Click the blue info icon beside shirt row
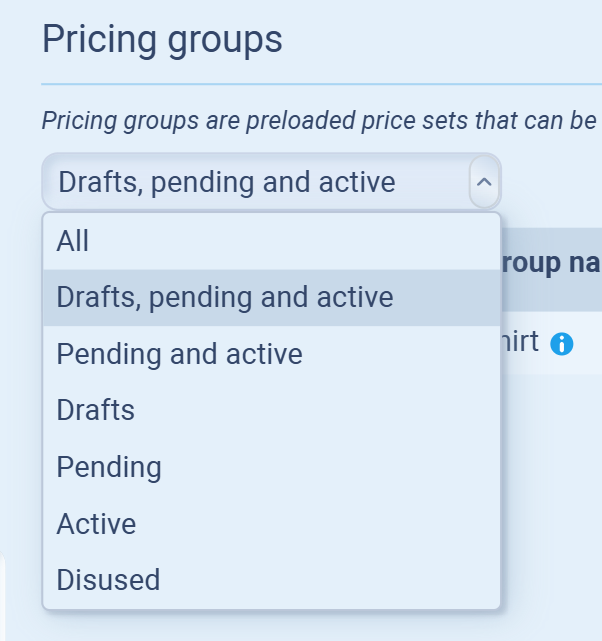Image resolution: width=602 pixels, height=641 pixels. coord(562,345)
